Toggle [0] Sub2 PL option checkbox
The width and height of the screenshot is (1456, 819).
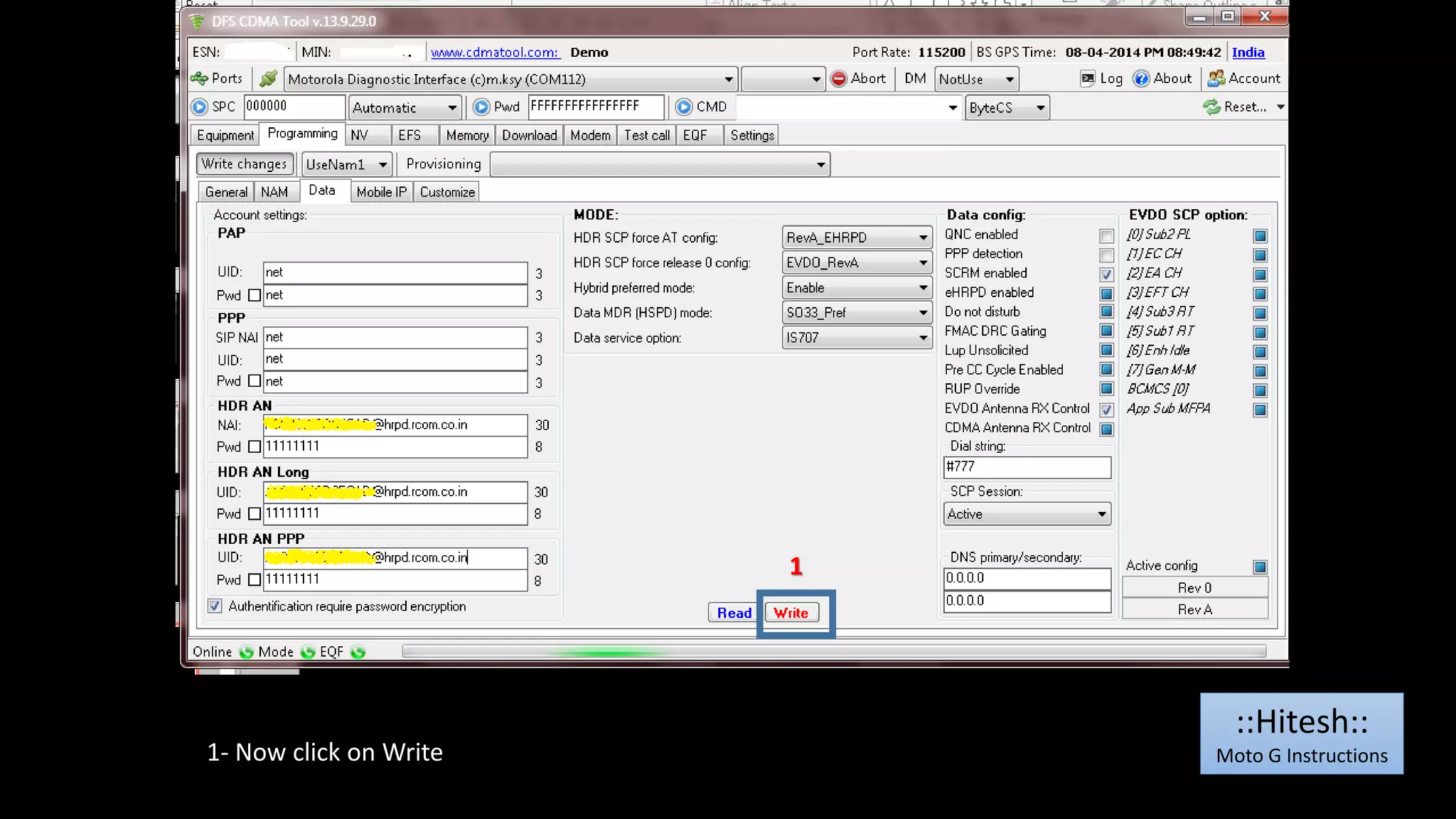point(1260,236)
